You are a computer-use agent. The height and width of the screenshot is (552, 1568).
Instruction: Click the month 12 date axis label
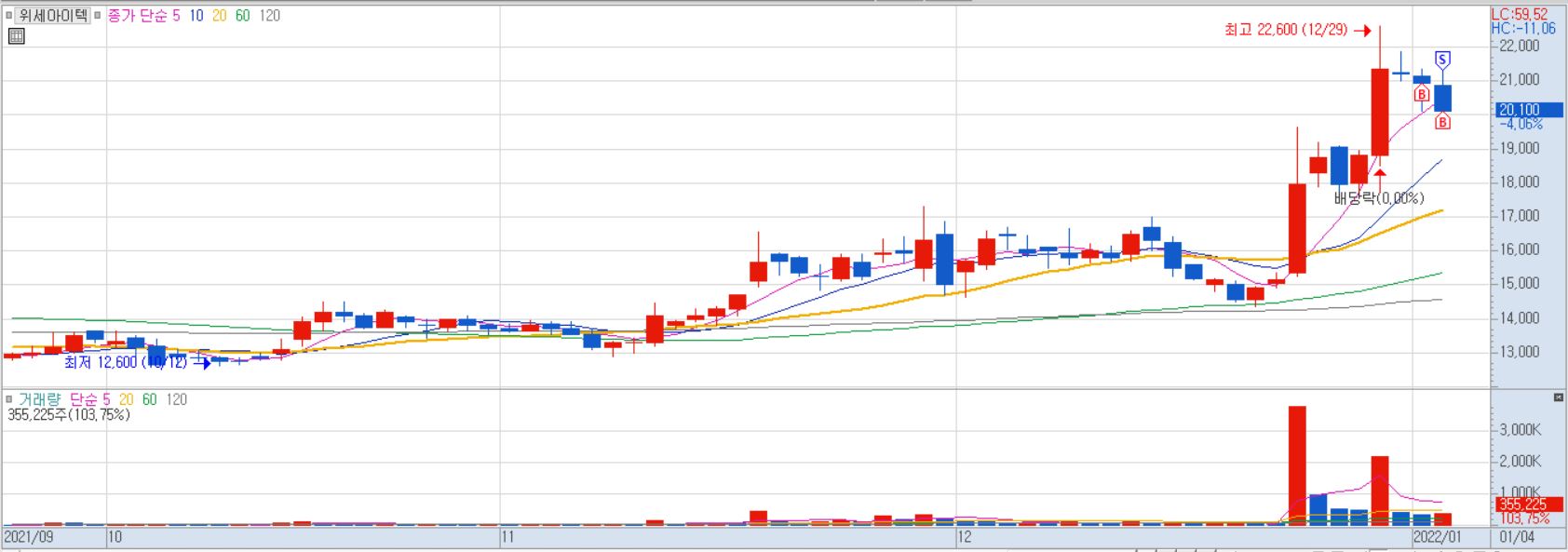(965, 537)
